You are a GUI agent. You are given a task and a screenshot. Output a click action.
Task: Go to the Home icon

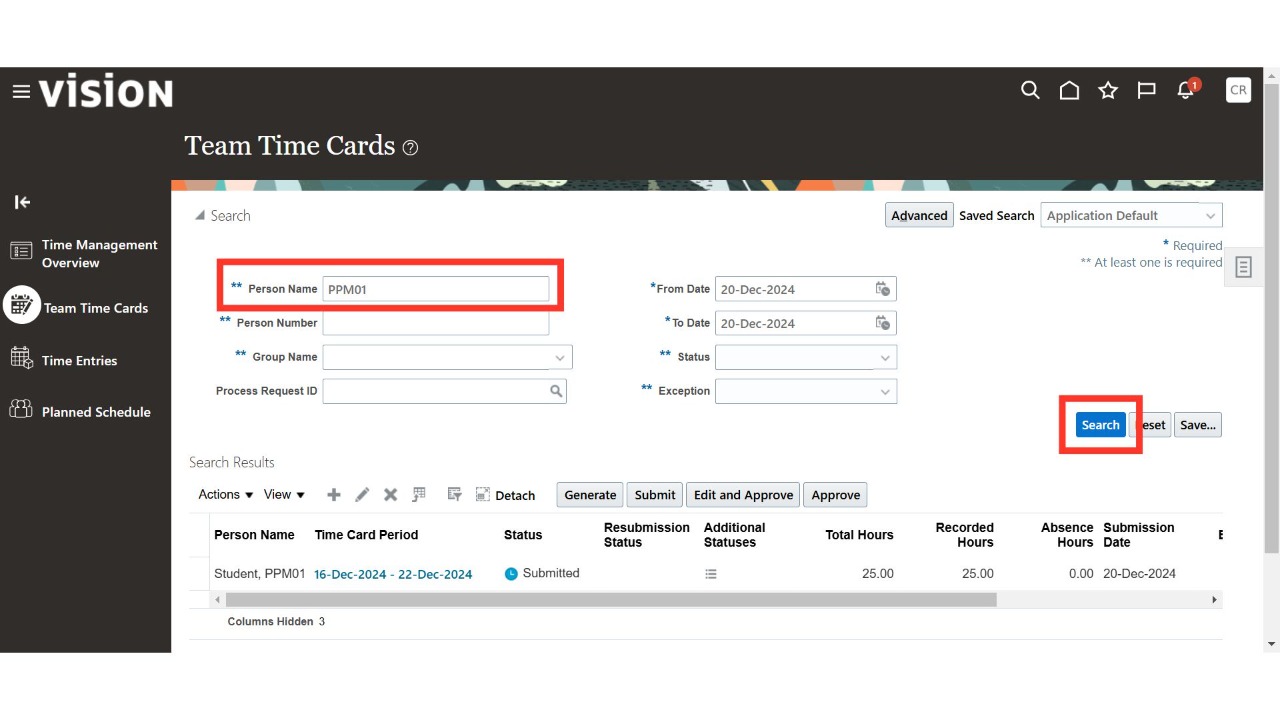pyautogui.click(x=1069, y=91)
